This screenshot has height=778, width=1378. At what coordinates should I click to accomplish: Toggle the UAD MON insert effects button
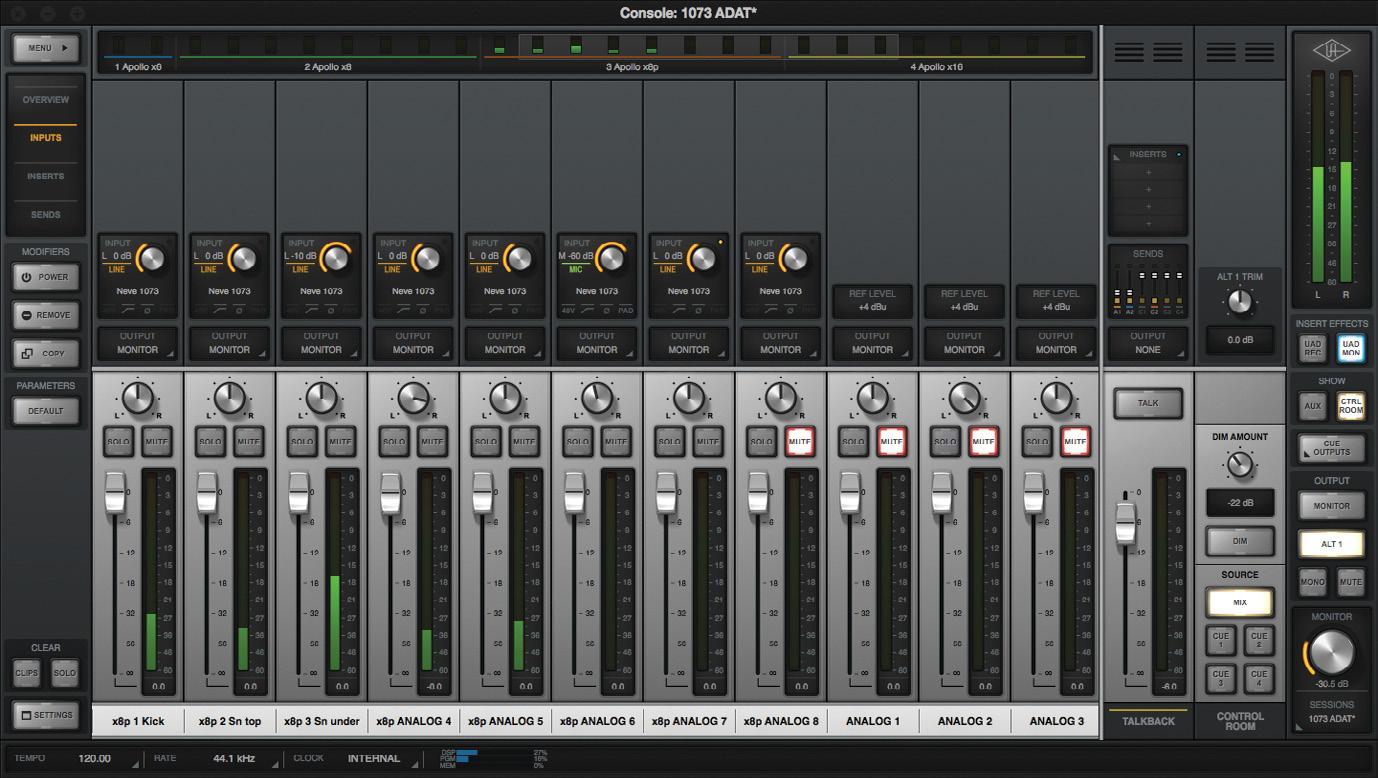[1350, 348]
